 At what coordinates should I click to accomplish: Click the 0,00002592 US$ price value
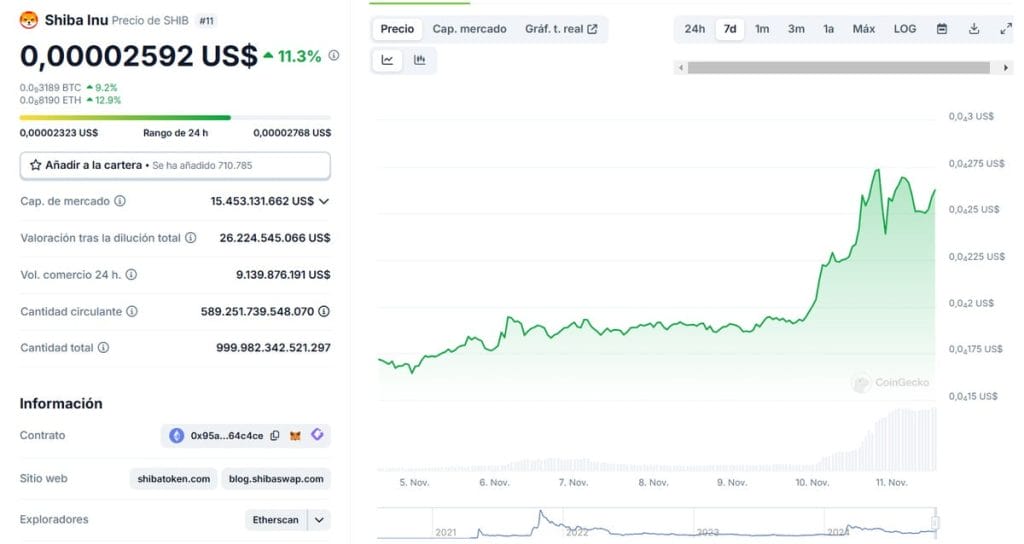[138, 56]
